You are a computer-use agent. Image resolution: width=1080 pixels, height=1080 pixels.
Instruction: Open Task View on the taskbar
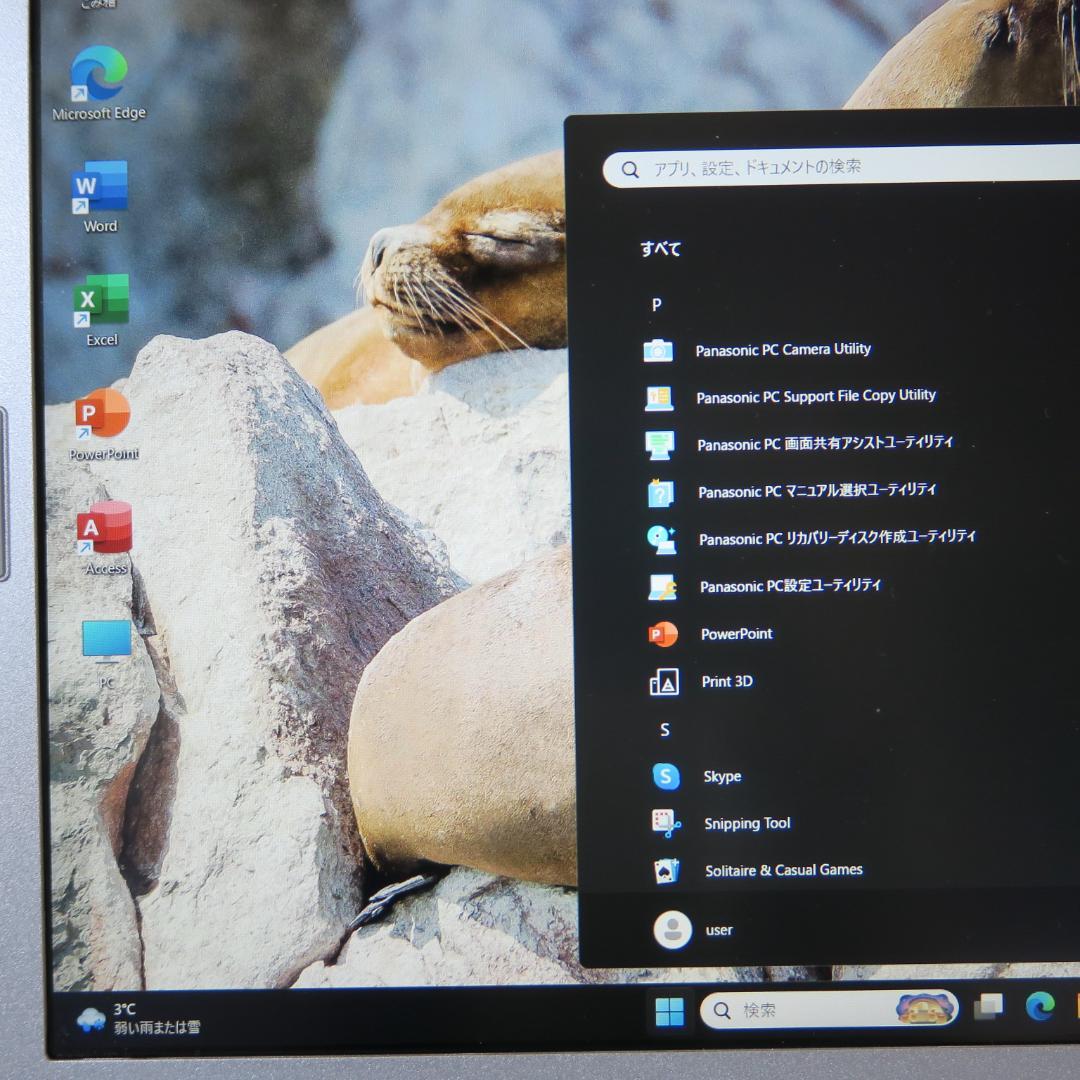coord(988,1008)
